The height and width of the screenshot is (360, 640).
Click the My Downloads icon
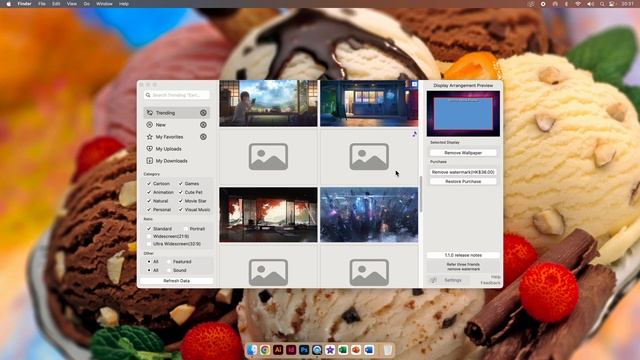(x=150, y=161)
